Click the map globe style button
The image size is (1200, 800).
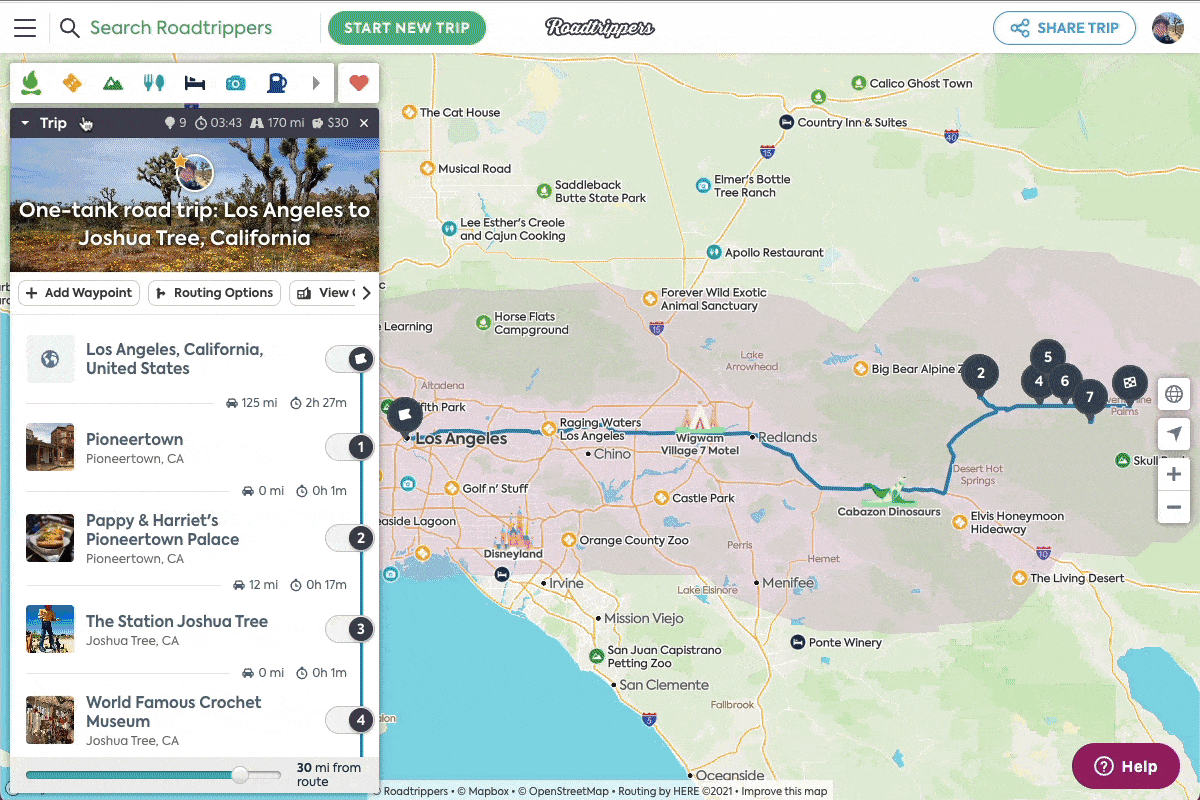(1174, 394)
